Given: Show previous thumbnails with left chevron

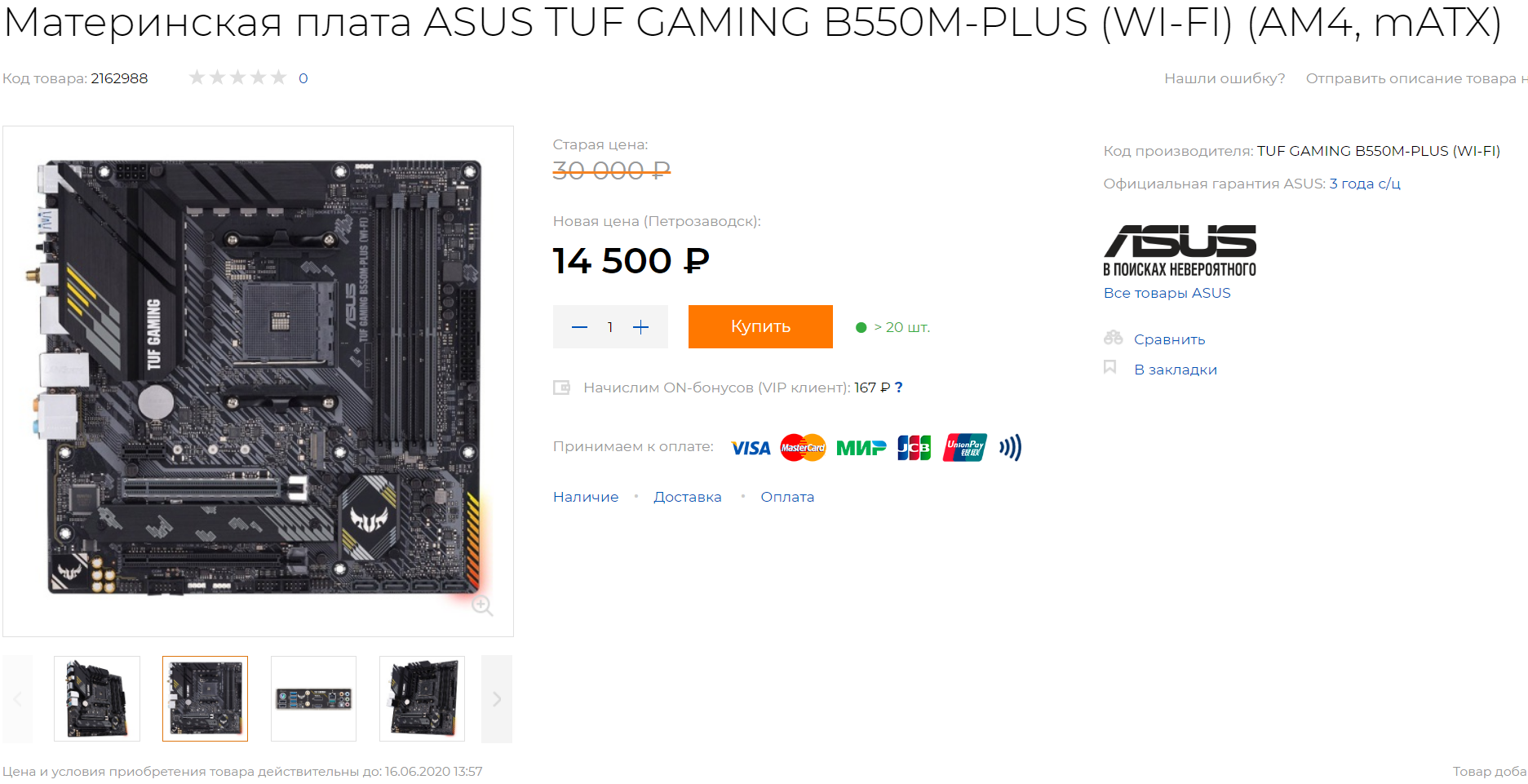Looking at the screenshot, I should coord(18,699).
